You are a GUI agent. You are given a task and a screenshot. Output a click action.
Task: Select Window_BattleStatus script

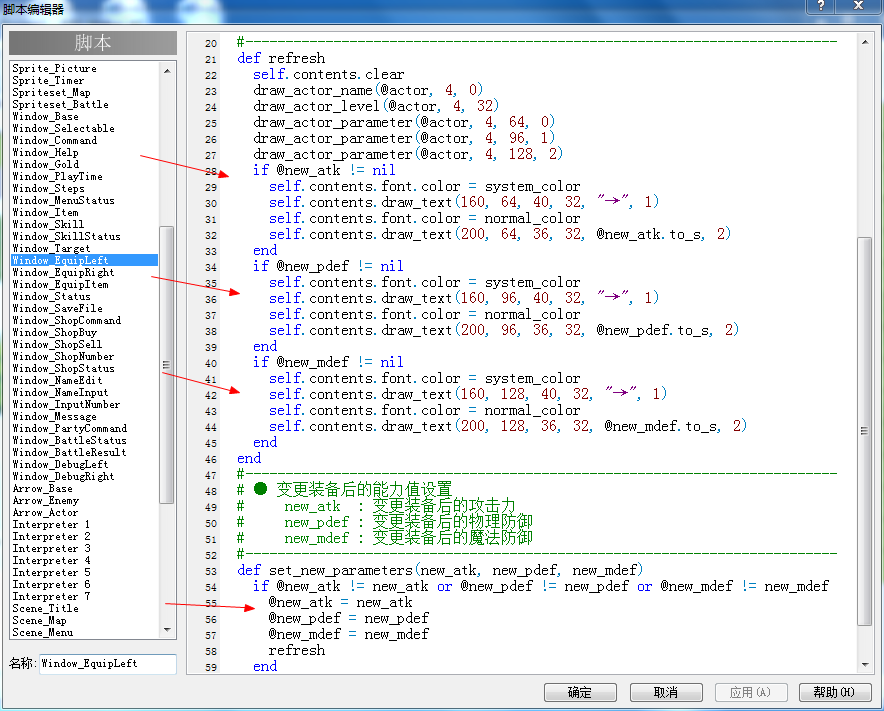(x=69, y=440)
